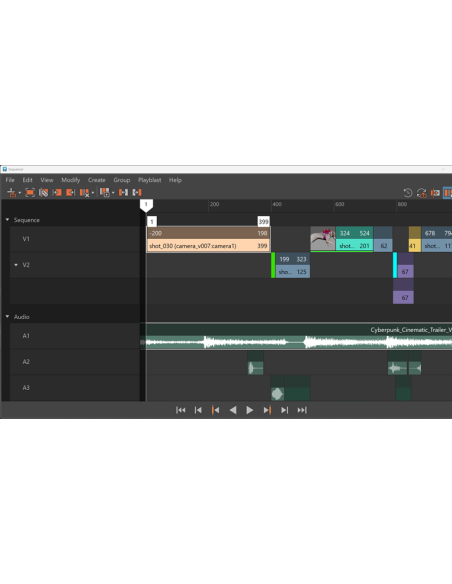Click the trim start to playhead icon
This screenshot has height=584, width=452.
point(57,193)
